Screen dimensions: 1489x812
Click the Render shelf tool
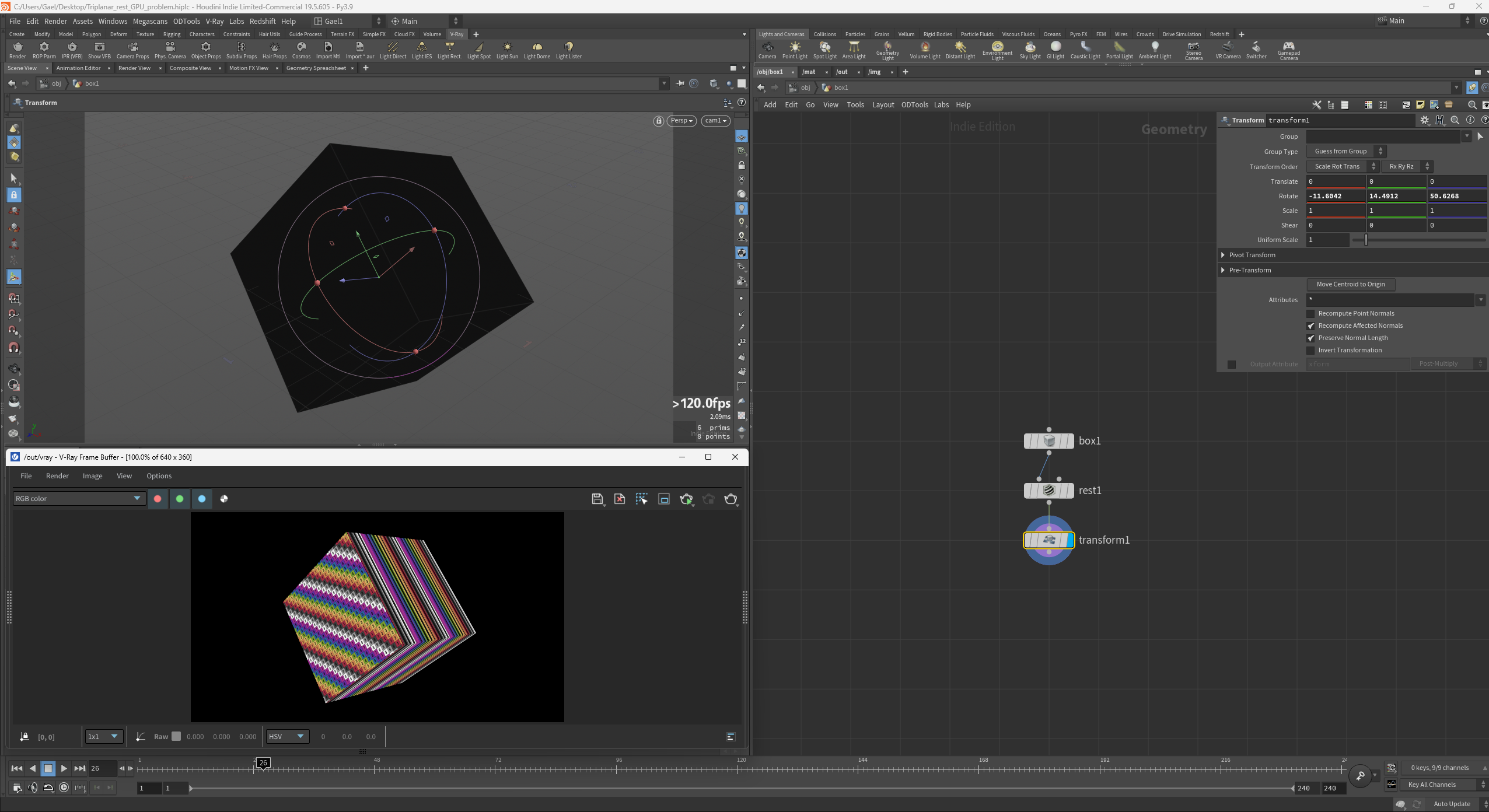pyautogui.click(x=18, y=50)
